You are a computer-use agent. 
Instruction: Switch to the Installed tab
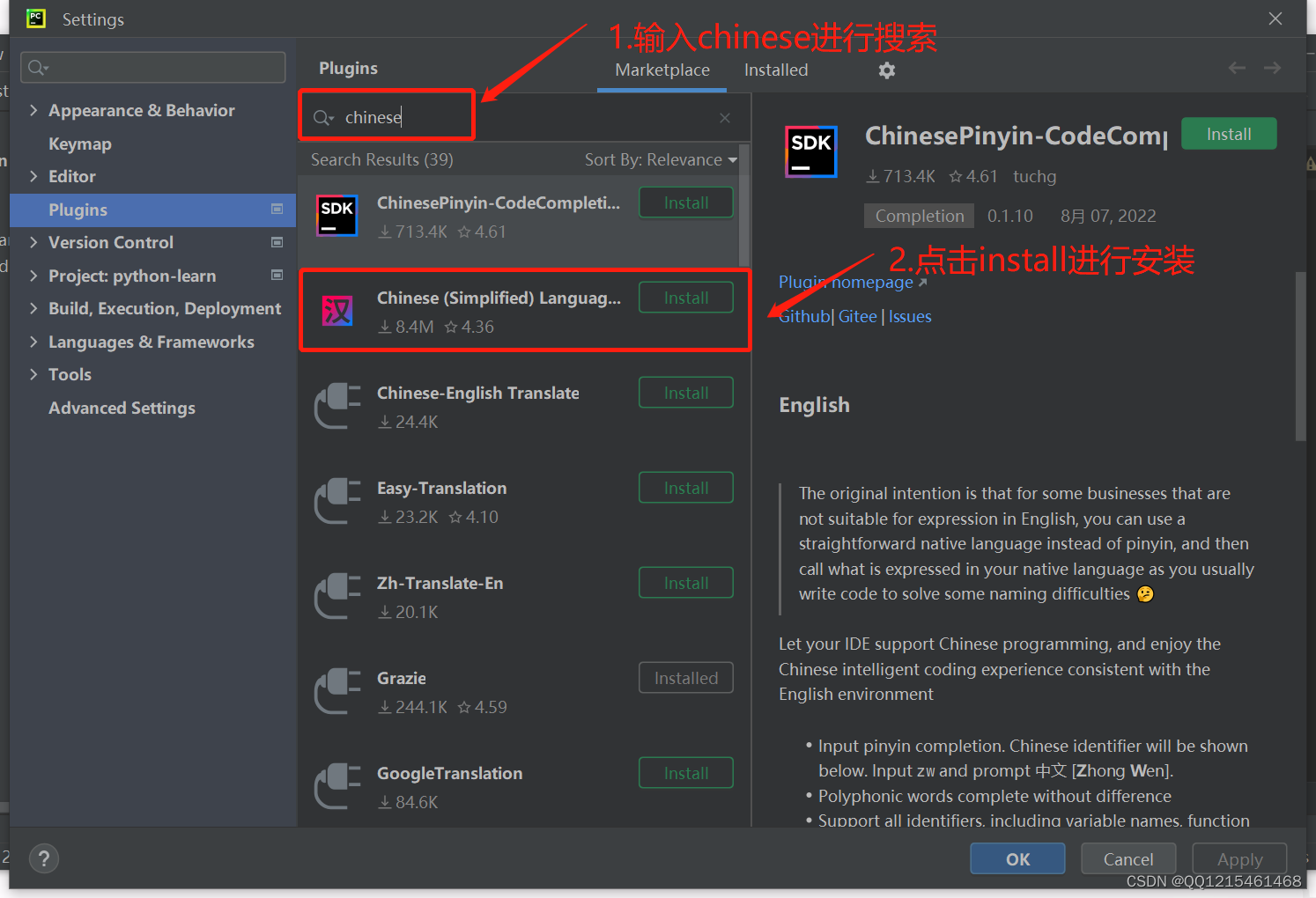pyautogui.click(x=776, y=70)
